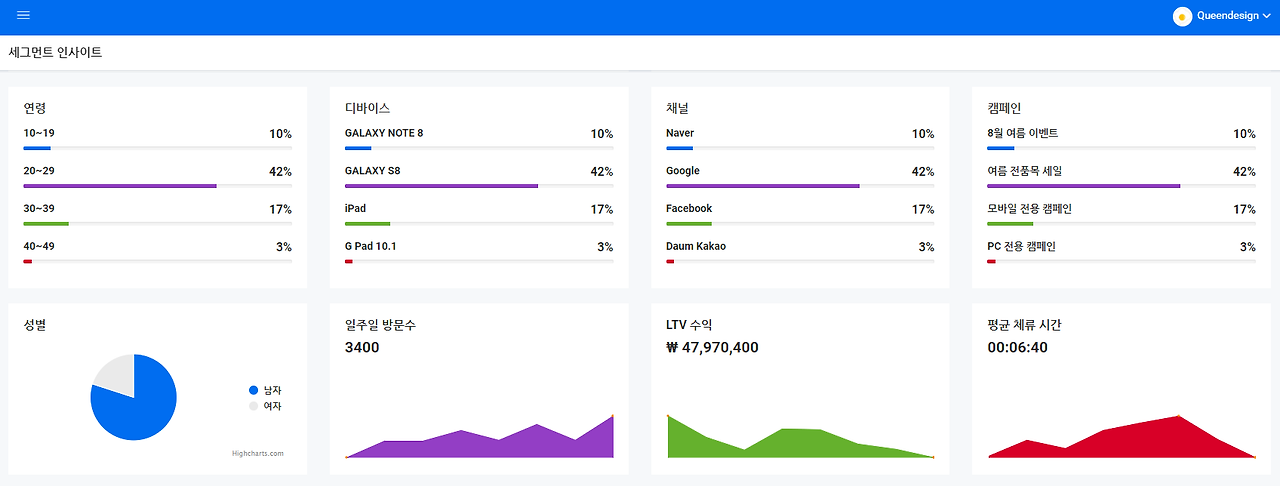The width and height of the screenshot is (1280, 486).
Task: Select the Naver channel label
Action: [x=680, y=133]
